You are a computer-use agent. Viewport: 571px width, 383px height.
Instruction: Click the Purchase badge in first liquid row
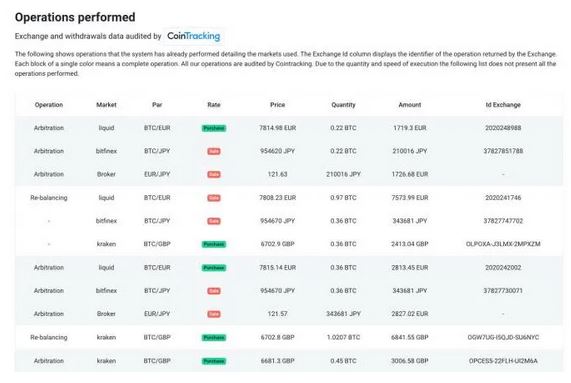tap(214, 128)
